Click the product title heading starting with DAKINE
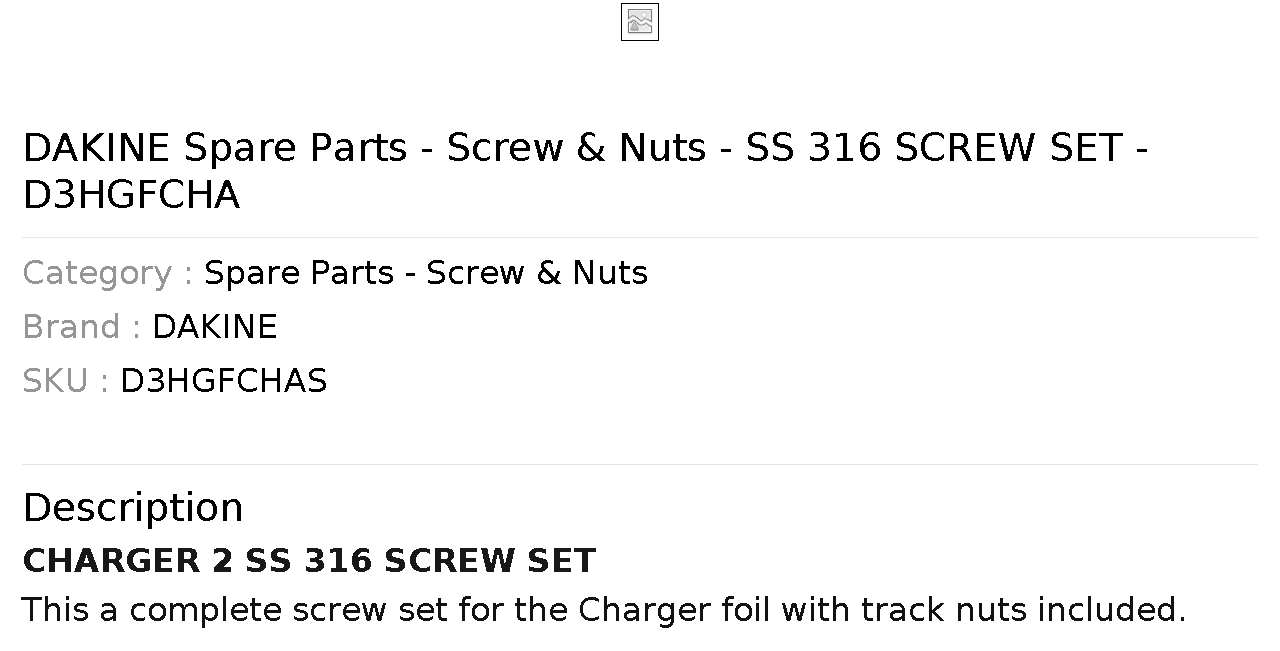1280x651 pixels. pos(585,171)
